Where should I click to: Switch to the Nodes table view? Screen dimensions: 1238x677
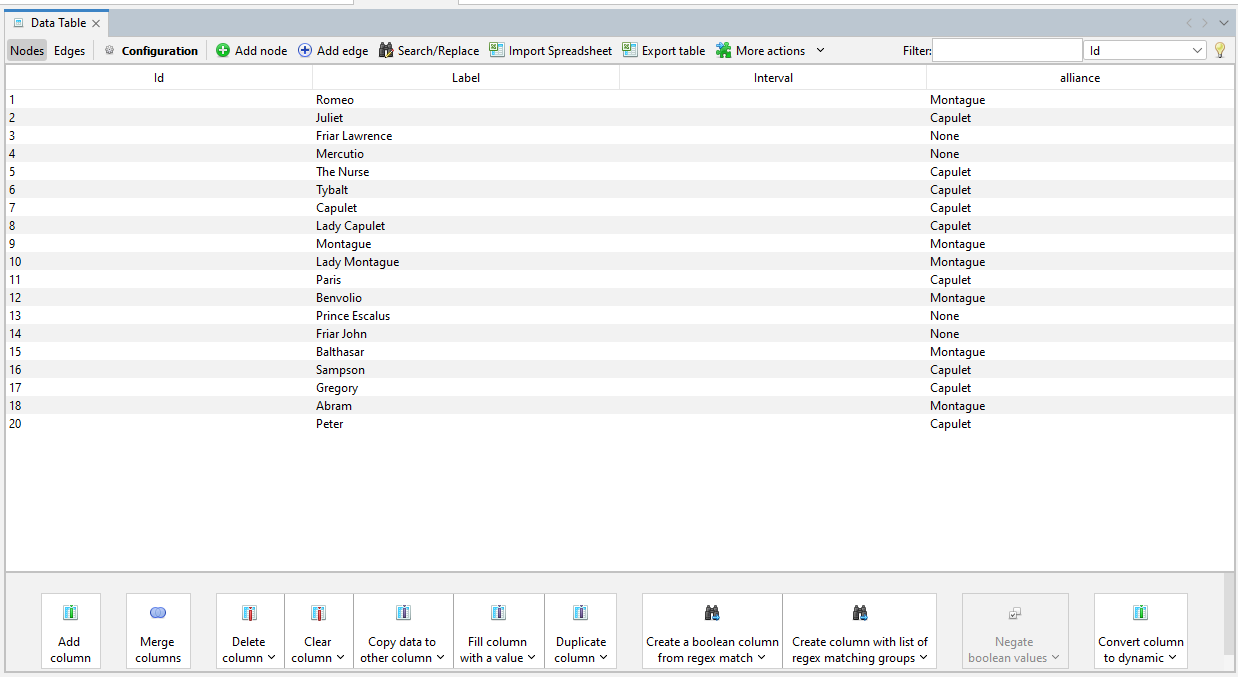click(26, 50)
